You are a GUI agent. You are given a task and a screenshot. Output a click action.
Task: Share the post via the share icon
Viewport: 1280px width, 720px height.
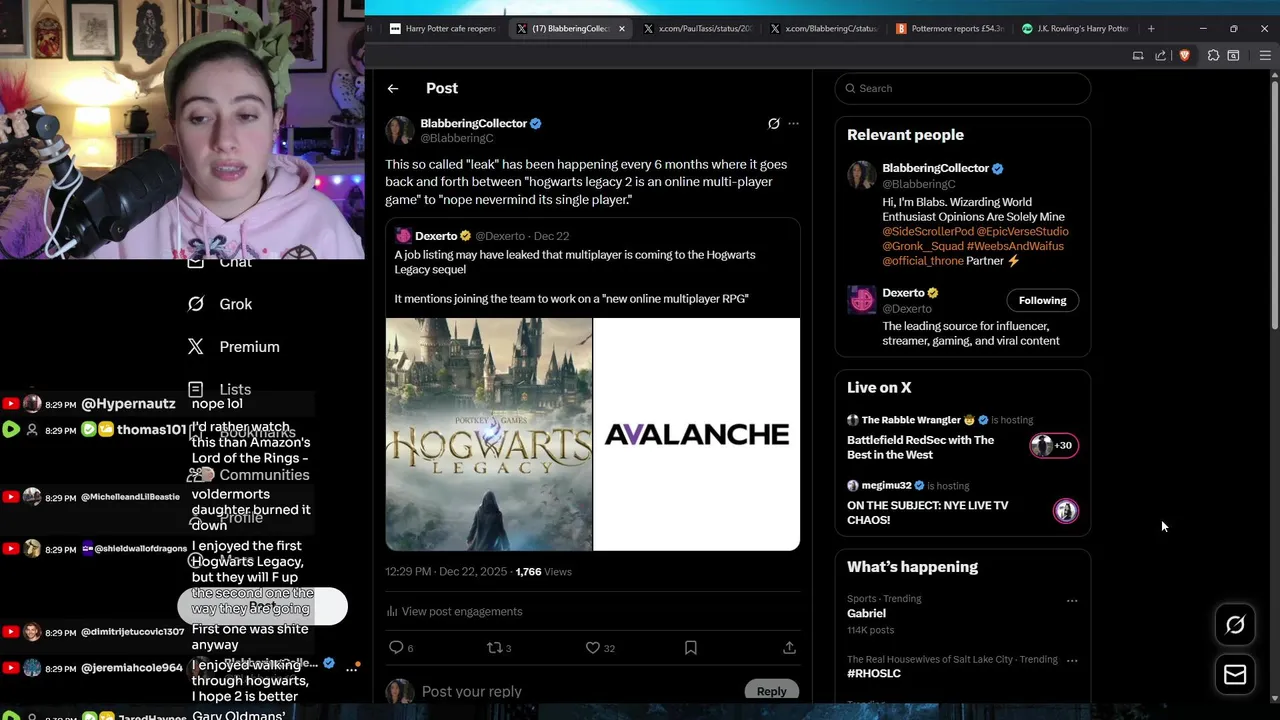click(x=789, y=648)
